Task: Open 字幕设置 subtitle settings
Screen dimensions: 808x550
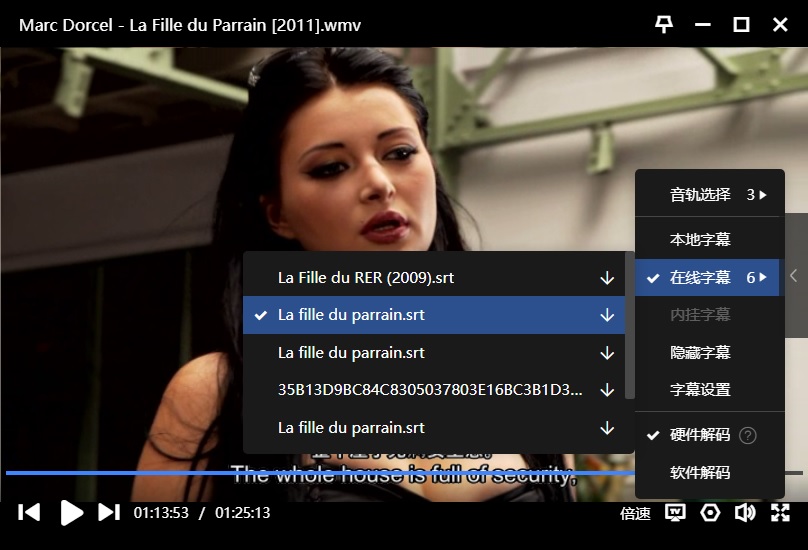Action: click(x=699, y=390)
